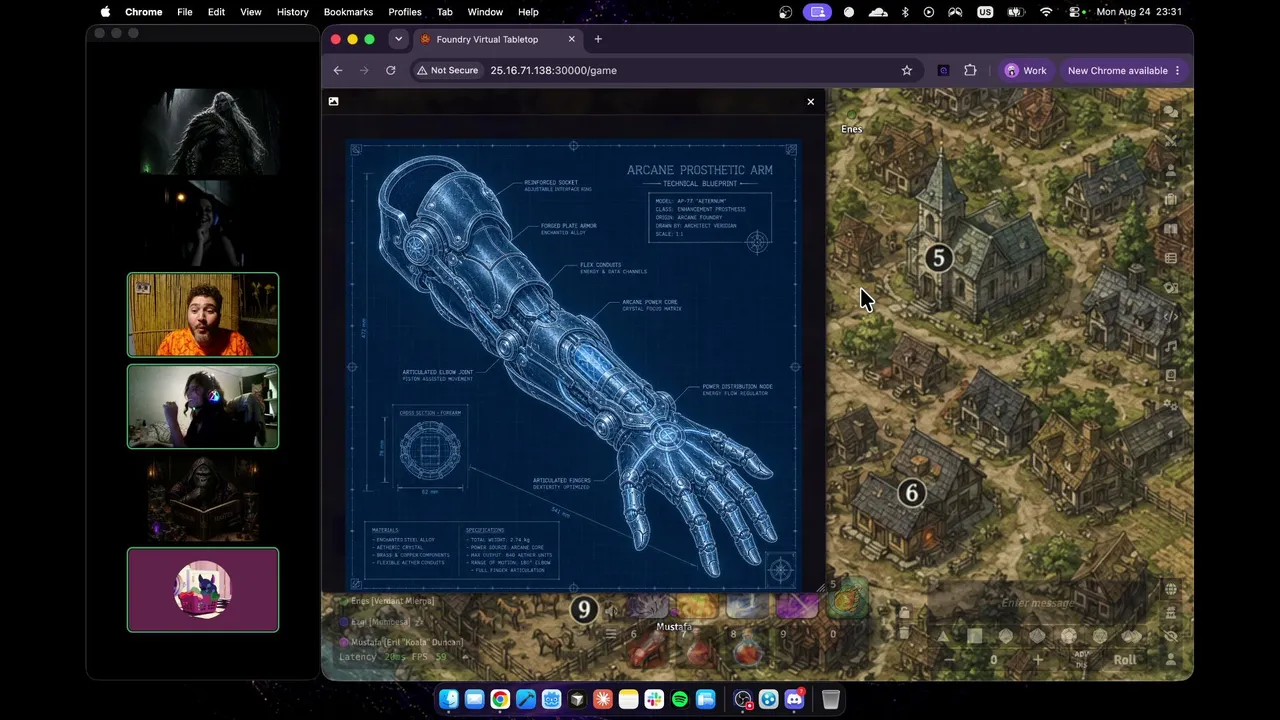Decrease dice modifier with minus button
The width and height of the screenshot is (1280, 720).
pyautogui.click(x=950, y=659)
